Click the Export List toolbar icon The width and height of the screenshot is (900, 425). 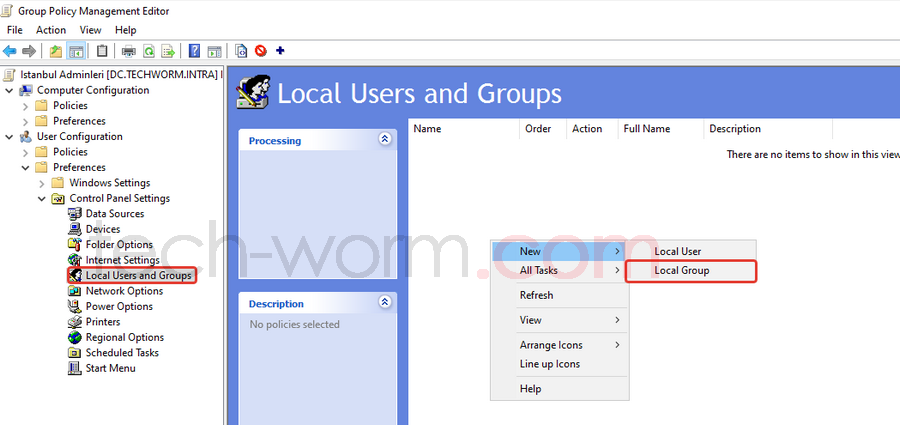[168, 51]
